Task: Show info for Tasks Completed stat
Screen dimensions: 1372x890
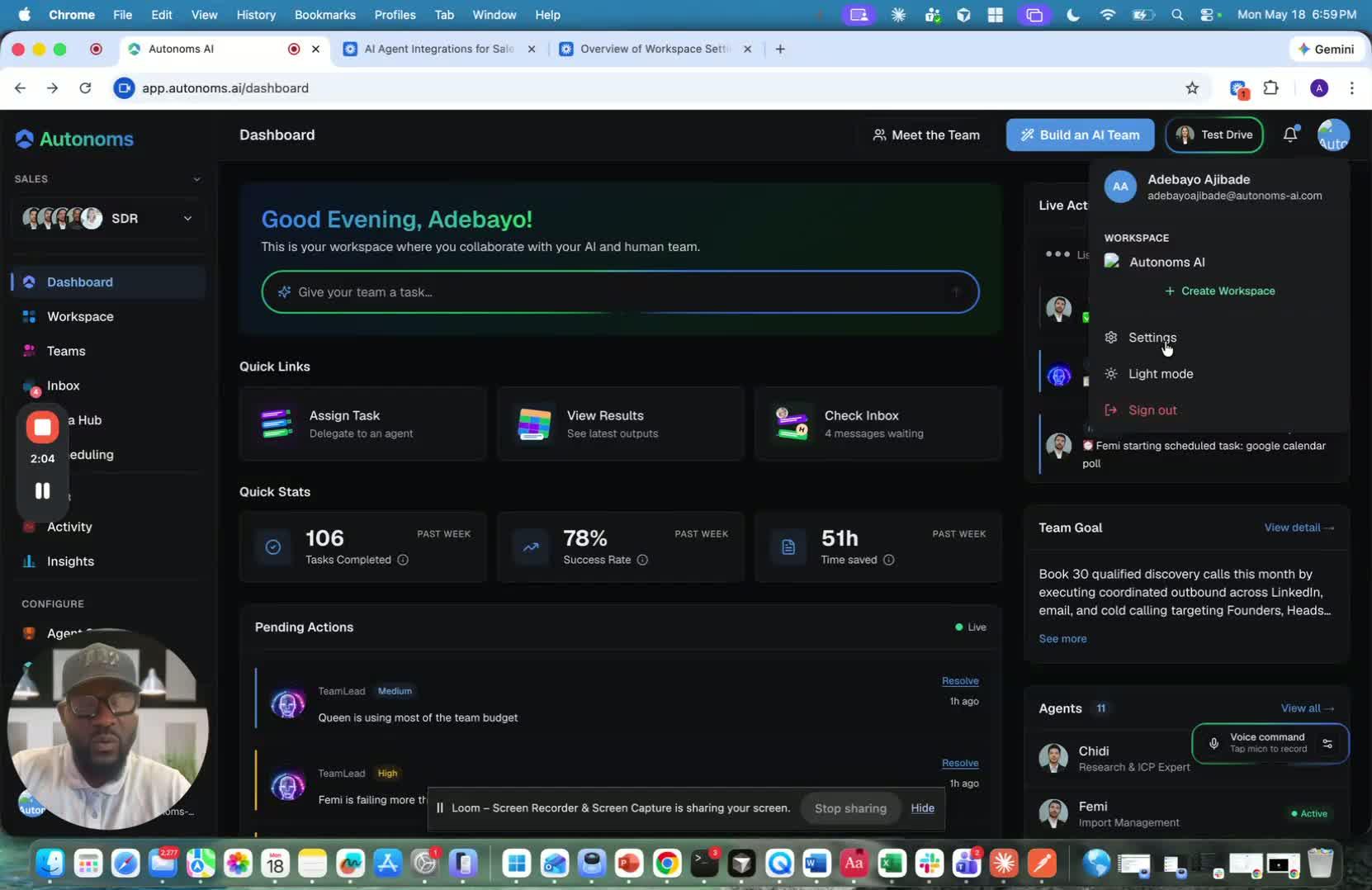Action: [x=403, y=560]
